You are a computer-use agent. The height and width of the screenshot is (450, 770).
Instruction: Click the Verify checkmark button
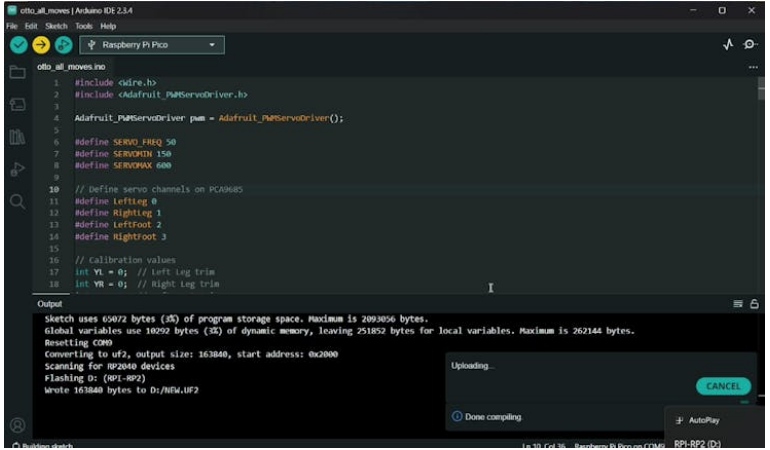click(18, 45)
